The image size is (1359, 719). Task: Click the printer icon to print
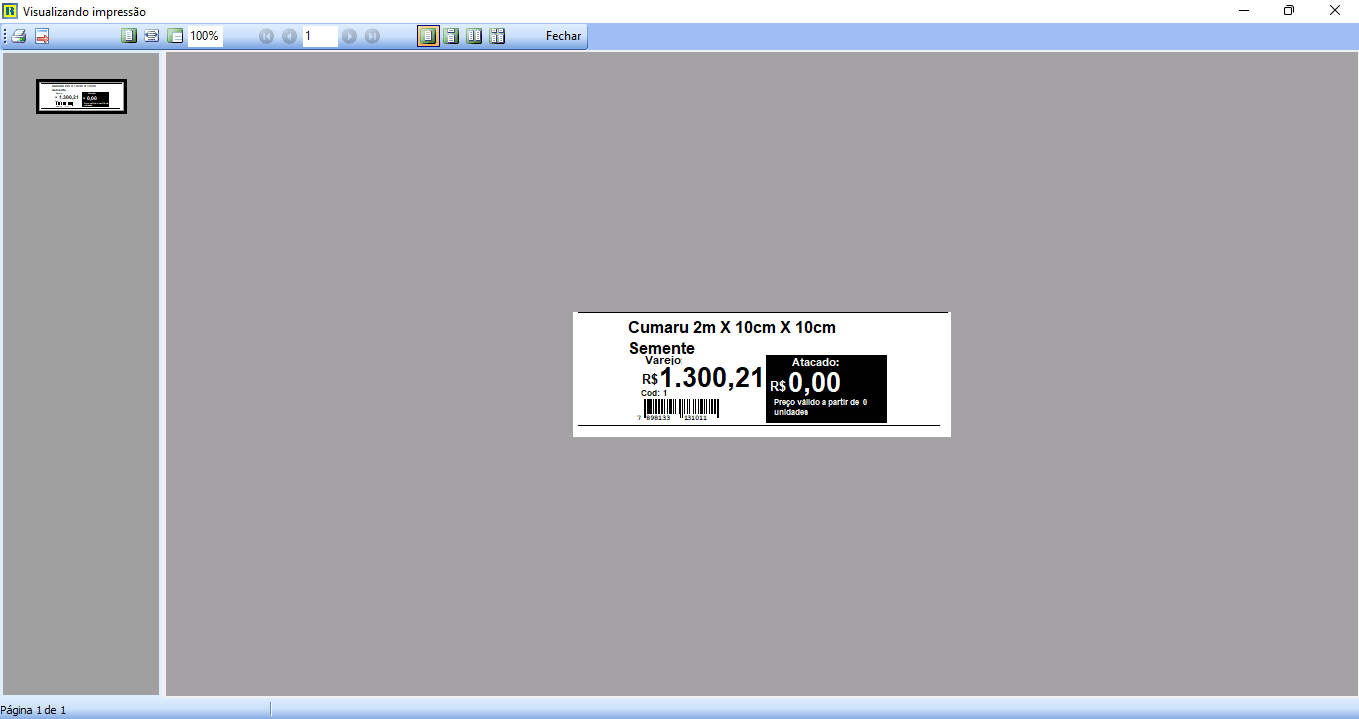[18, 36]
